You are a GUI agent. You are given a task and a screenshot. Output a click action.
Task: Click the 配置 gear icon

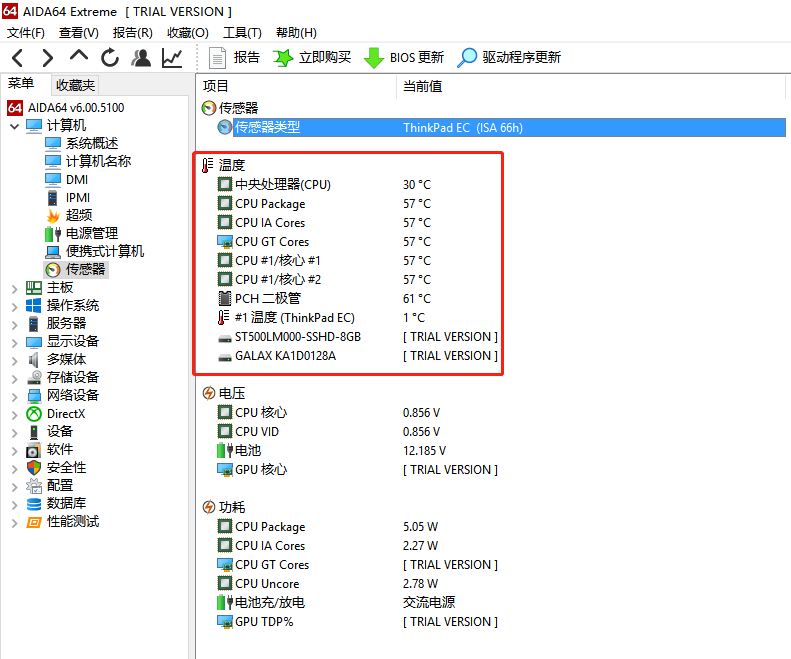coord(34,486)
